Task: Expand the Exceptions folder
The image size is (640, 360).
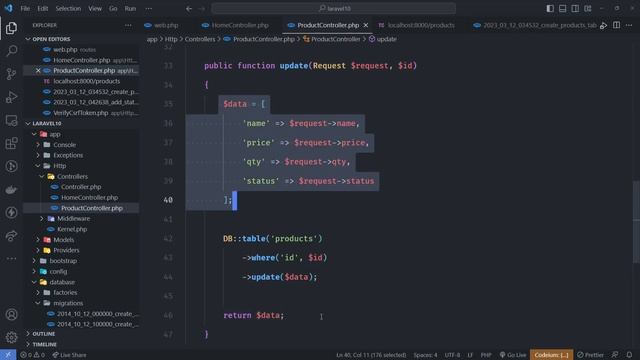Action: pos(81,155)
